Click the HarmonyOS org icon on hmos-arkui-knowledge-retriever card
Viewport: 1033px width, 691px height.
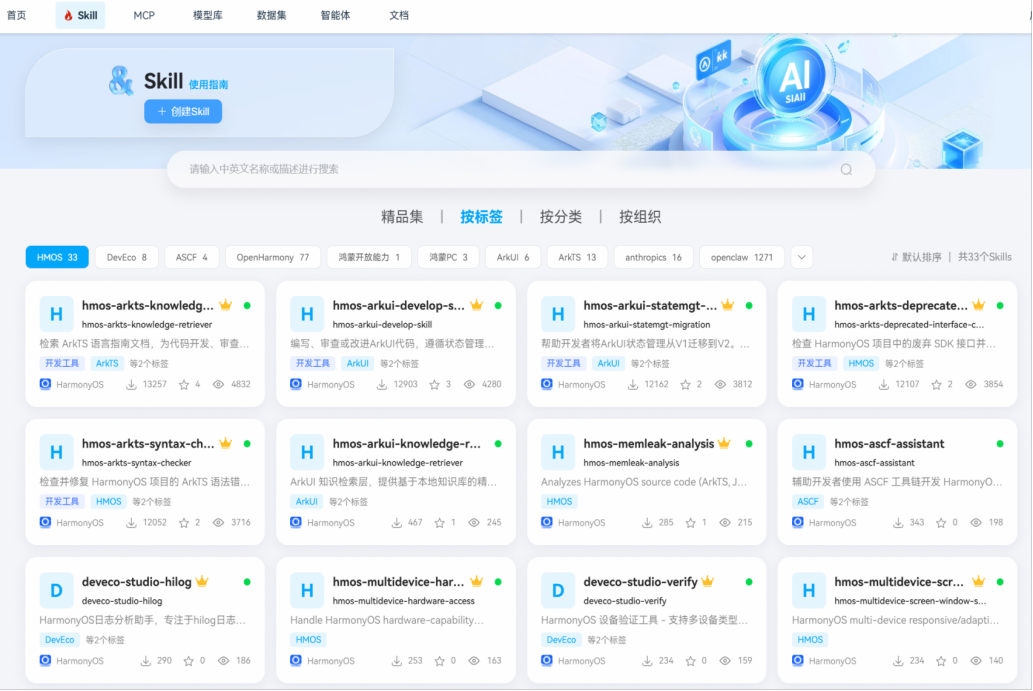tap(296, 522)
